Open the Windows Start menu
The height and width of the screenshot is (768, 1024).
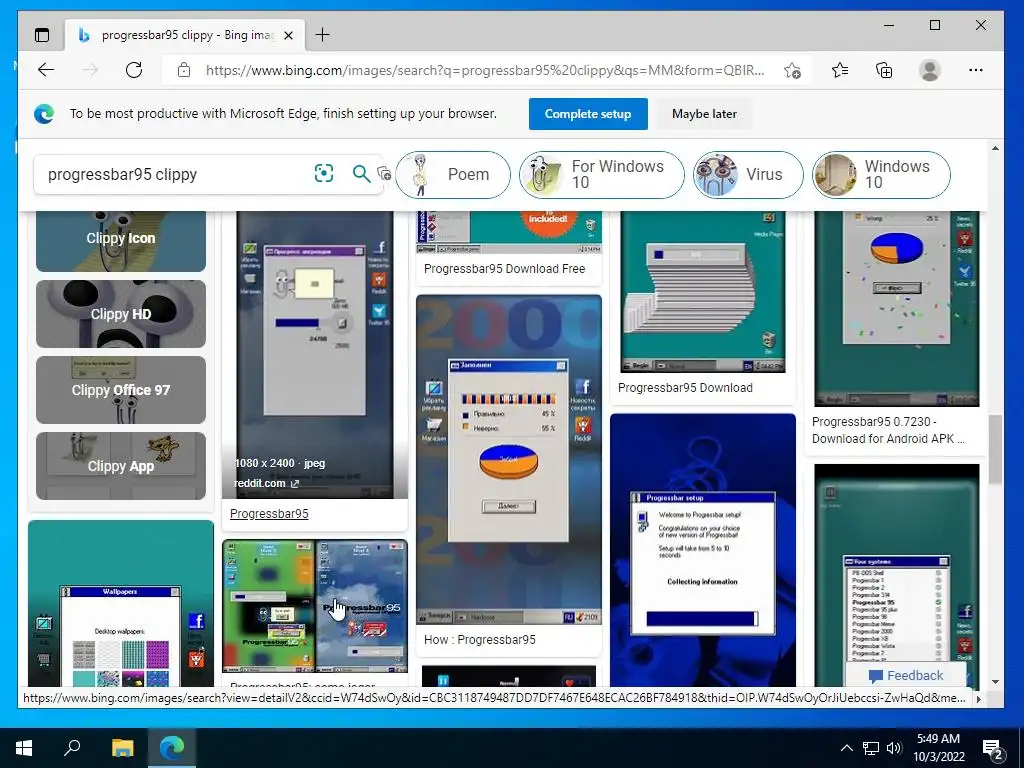24,748
